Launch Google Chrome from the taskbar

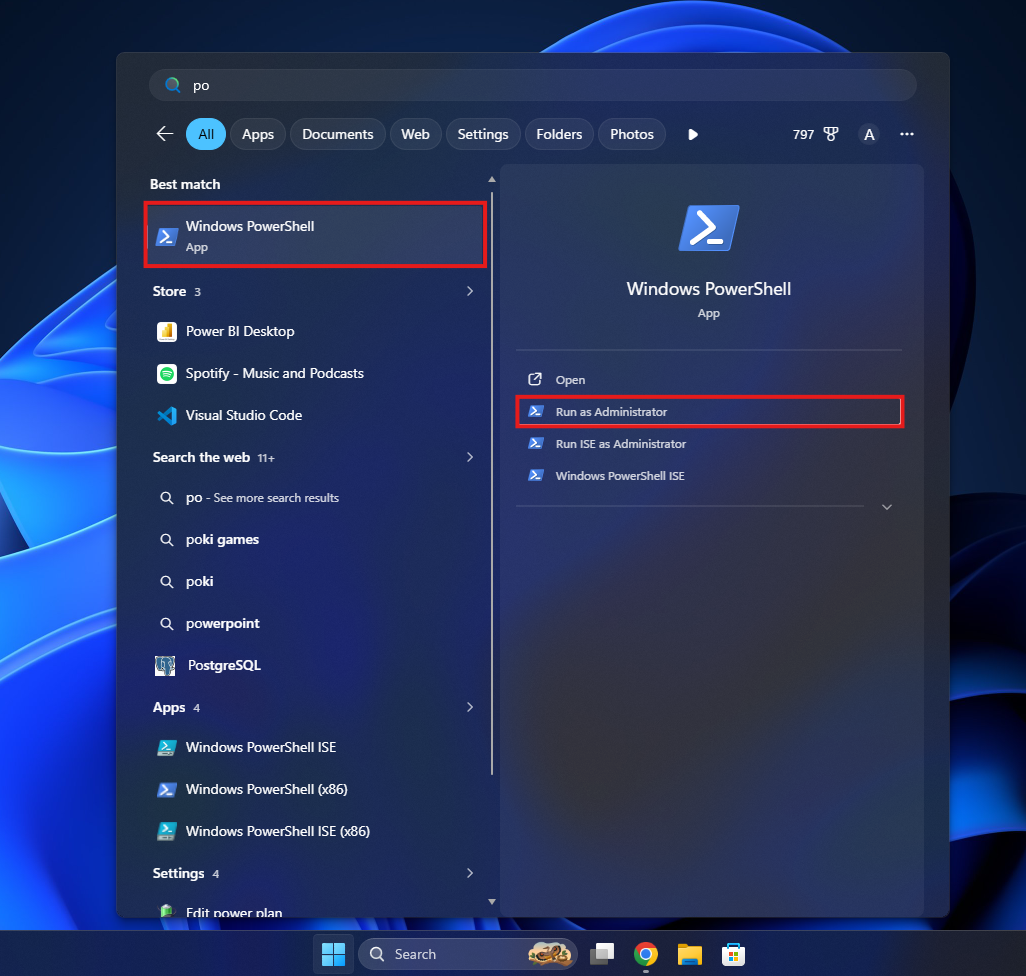(x=646, y=954)
